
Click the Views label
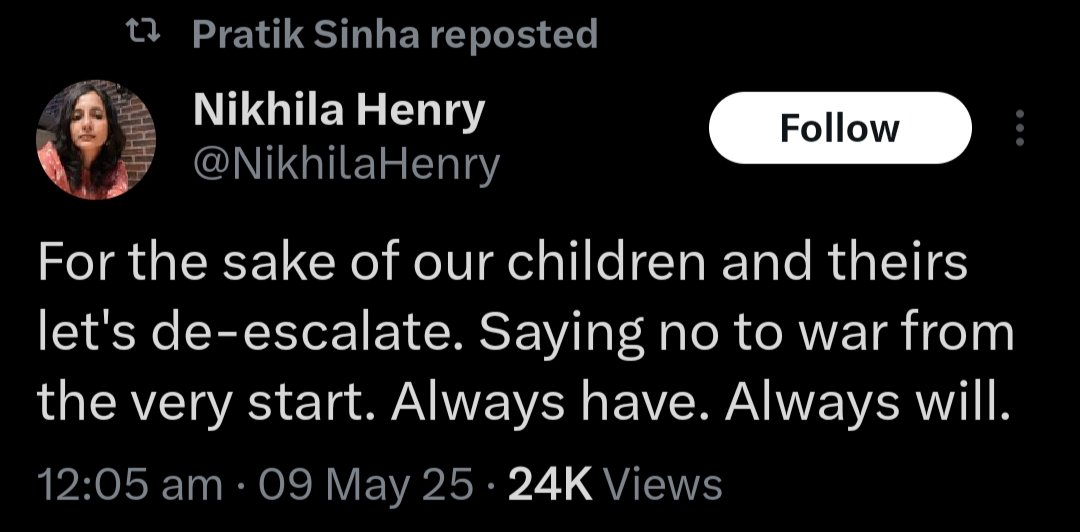pos(664,484)
